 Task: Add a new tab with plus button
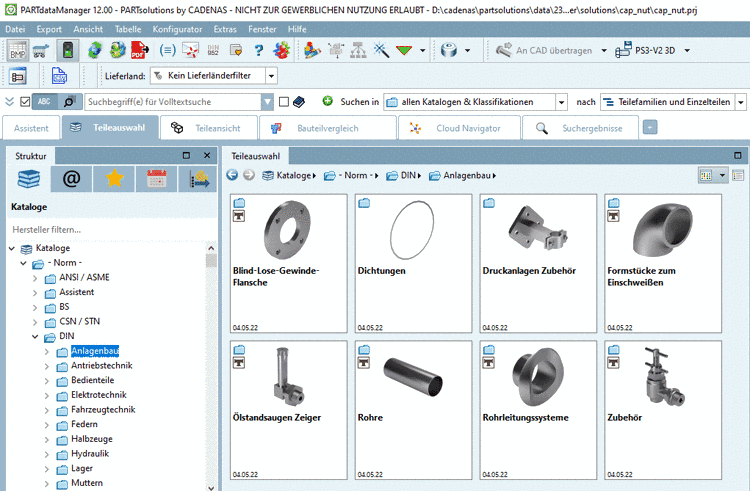tap(650, 127)
